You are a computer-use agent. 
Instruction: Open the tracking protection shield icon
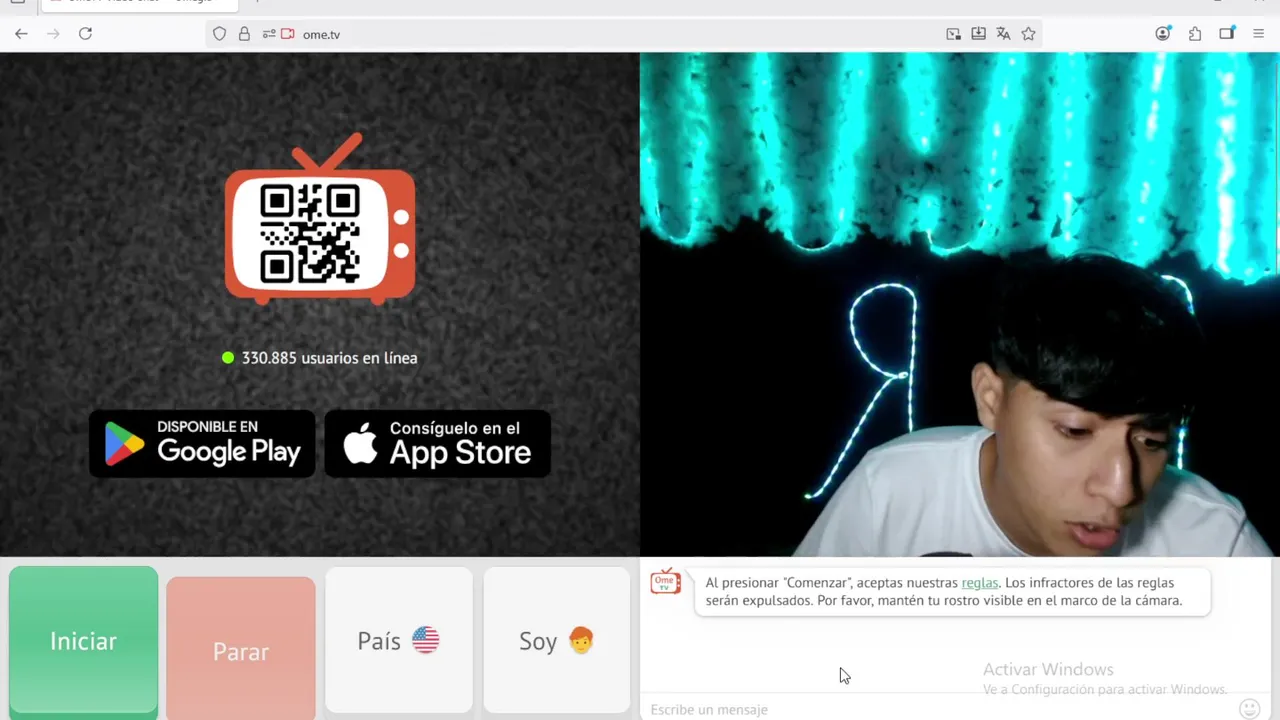220,34
